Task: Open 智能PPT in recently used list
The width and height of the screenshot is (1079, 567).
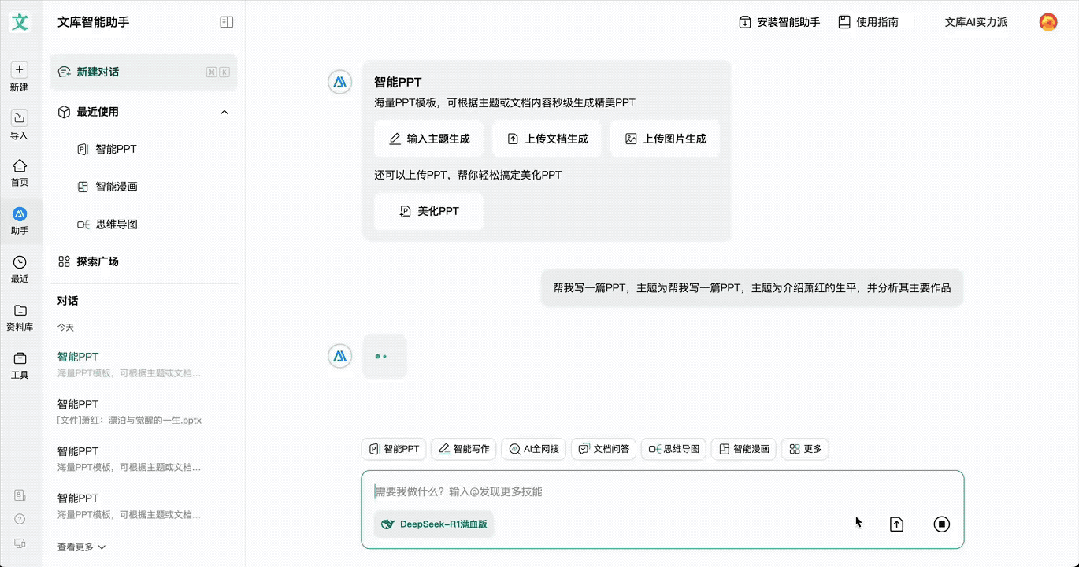Action: [x=116, y=149]
